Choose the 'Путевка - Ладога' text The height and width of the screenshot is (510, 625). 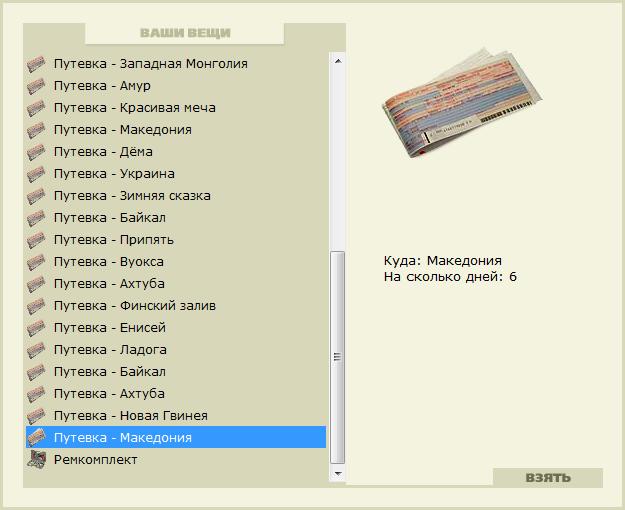tap(110, 350)
